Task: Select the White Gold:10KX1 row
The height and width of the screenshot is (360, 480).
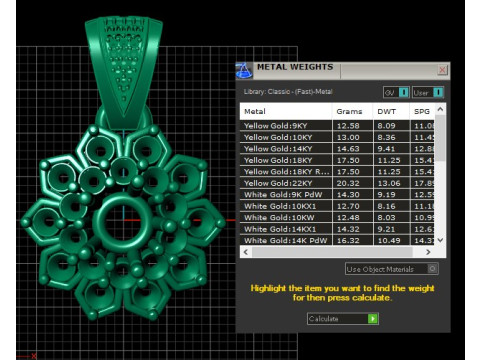Action: click(x=337, y=206)
